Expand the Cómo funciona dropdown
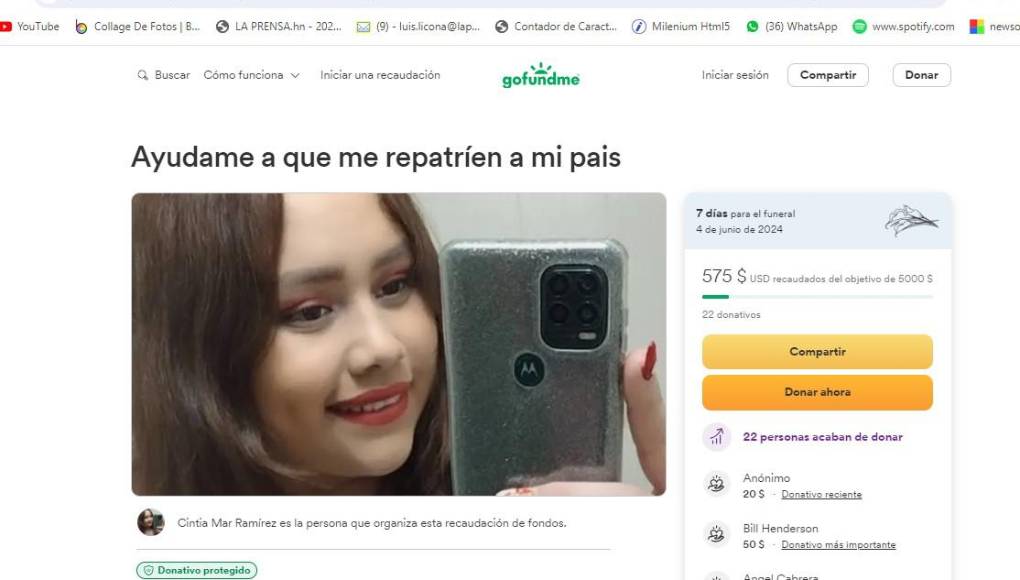The height and width of the screenshot is (580, 1020). [x=251, y=75]
